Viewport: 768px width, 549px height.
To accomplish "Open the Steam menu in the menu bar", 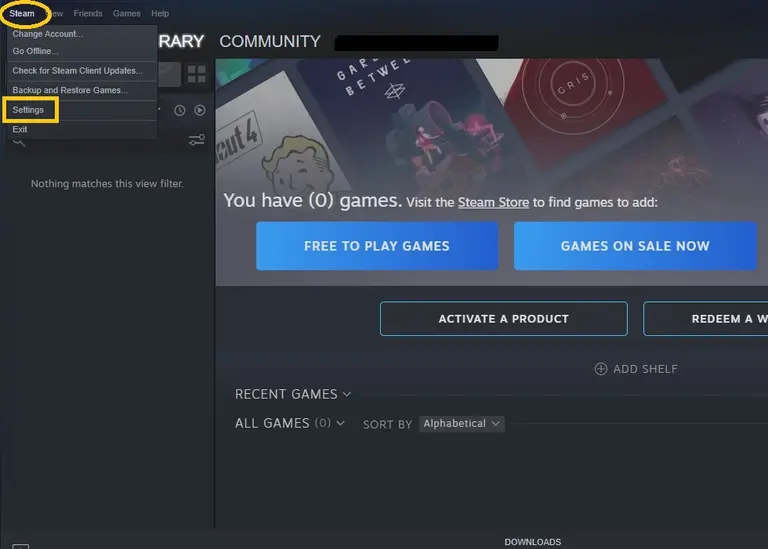I will coord(22,13).
